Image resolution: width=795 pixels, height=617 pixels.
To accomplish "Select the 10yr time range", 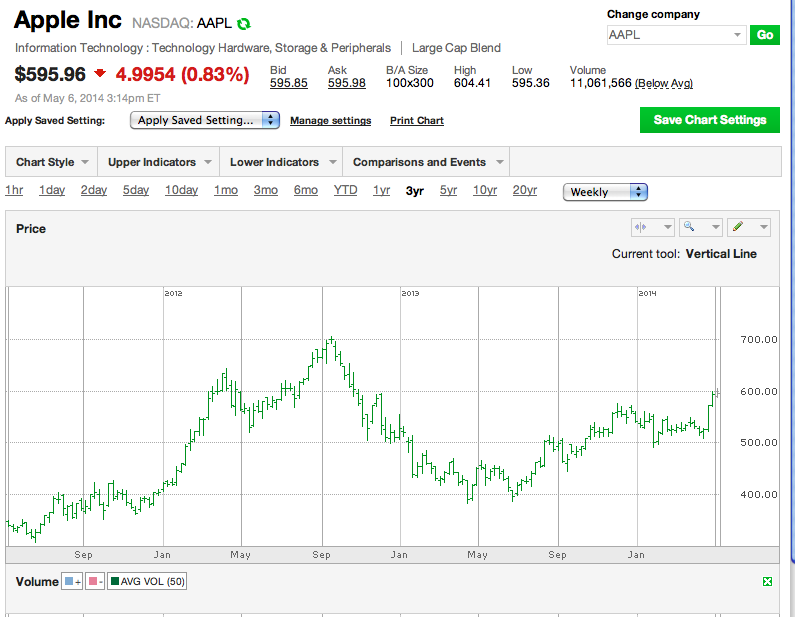I will [x=485, y=190].
